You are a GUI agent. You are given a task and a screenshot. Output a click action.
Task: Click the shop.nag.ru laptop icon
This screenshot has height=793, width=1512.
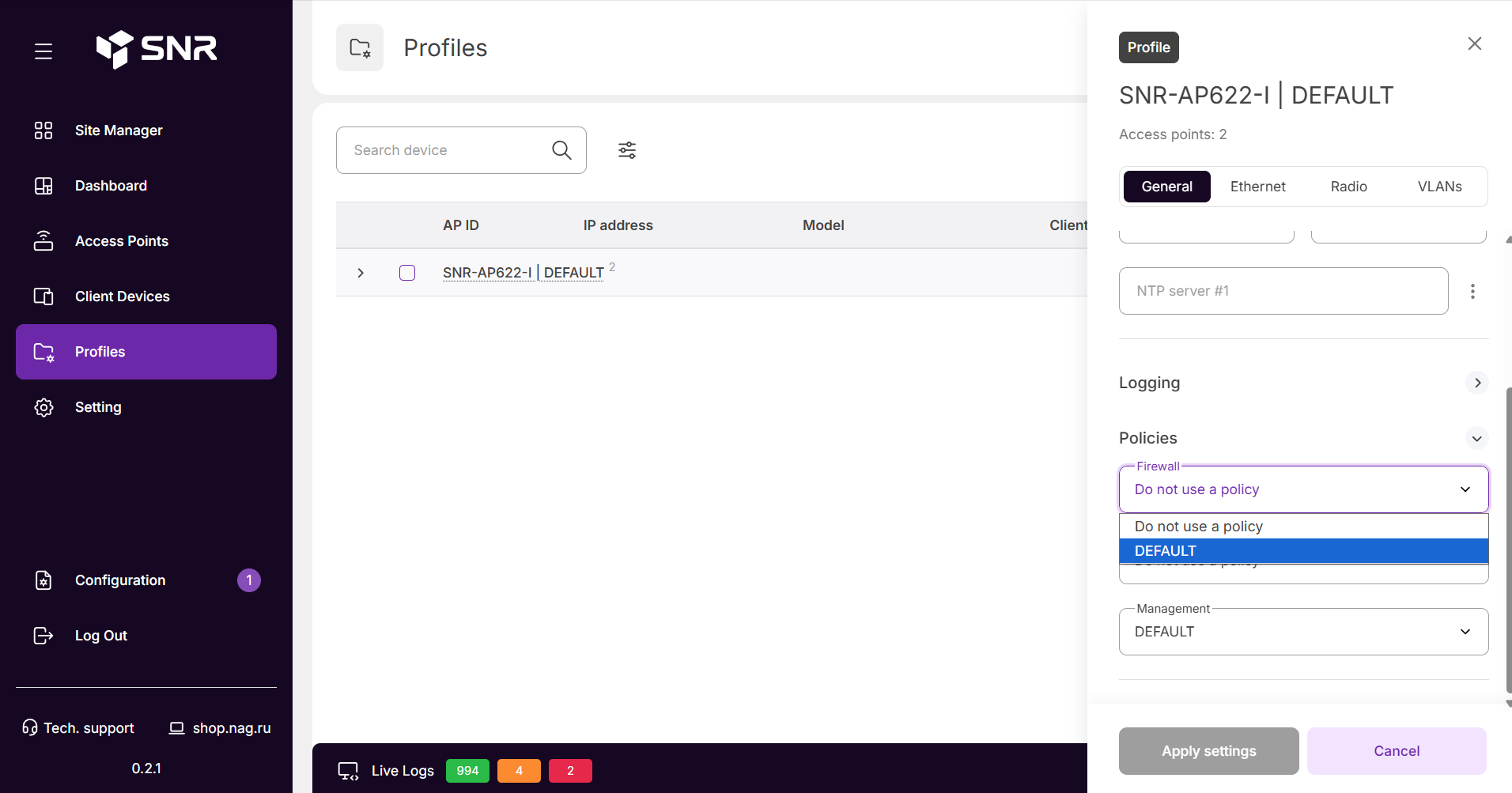click(177, 728)
